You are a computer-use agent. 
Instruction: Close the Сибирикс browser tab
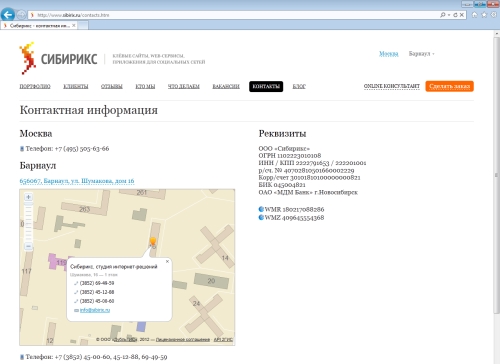click(74, 25)
